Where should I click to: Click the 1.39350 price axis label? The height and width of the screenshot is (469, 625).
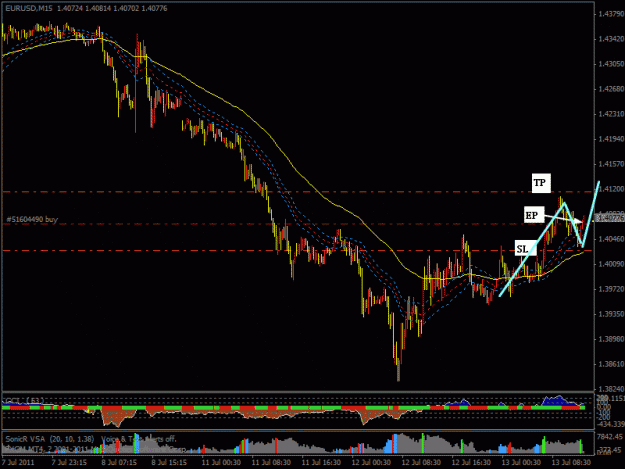(611, 314)
